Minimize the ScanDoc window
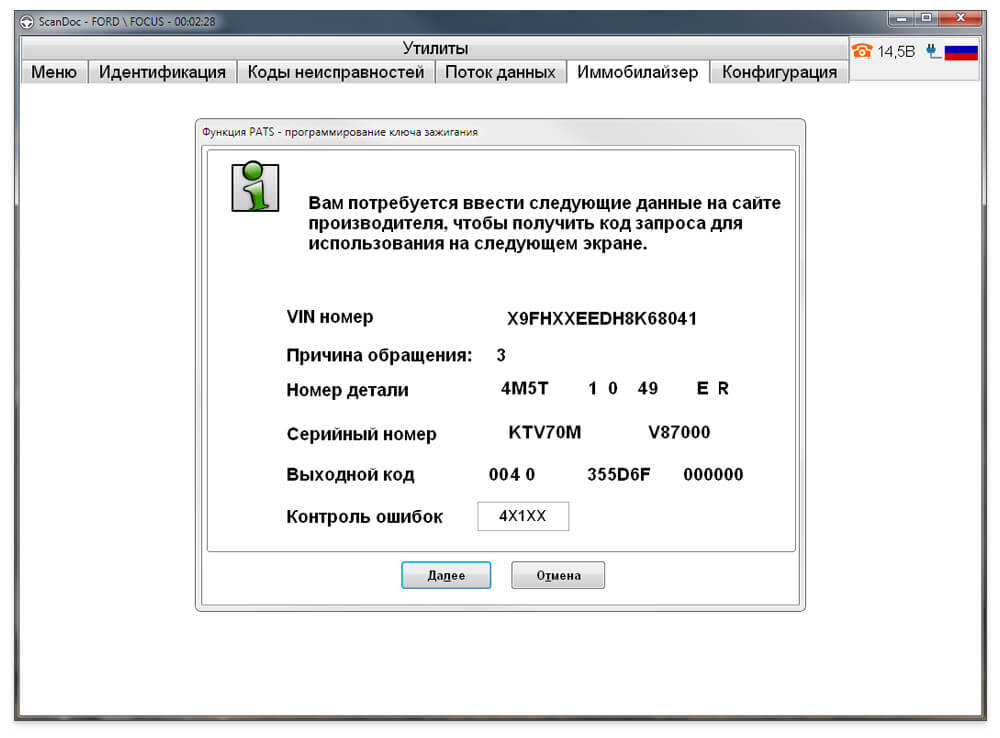Viewport: 1000px width, 738px height. click(902, 18)
